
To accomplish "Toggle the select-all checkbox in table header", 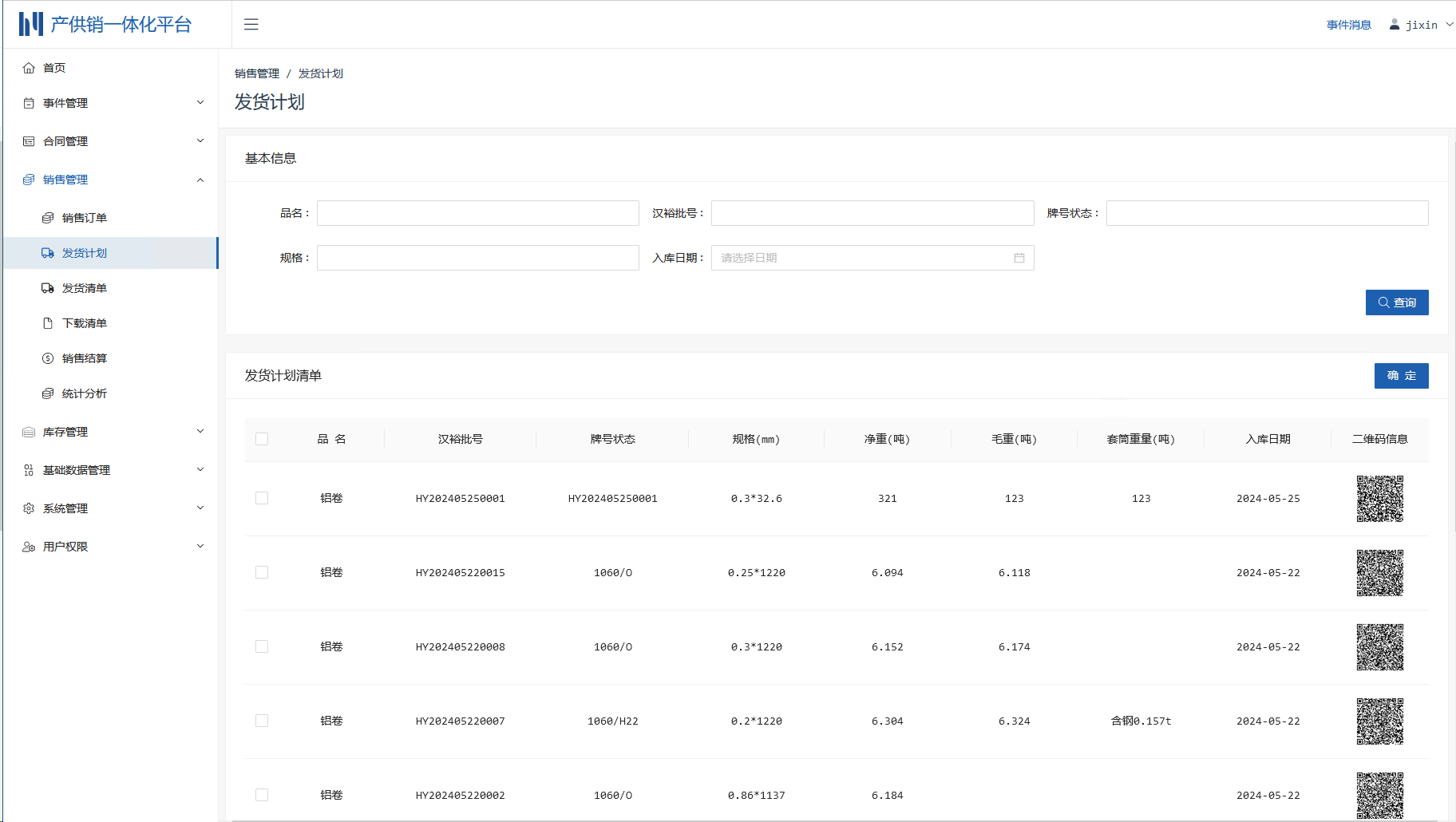I will pyautogui.click(x=262, y=439).
